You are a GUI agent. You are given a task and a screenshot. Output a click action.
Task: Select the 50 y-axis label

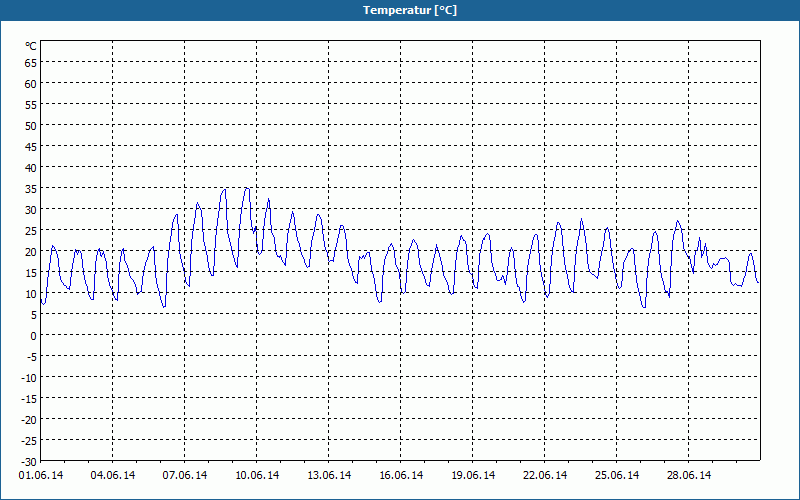tap(31, 126)
